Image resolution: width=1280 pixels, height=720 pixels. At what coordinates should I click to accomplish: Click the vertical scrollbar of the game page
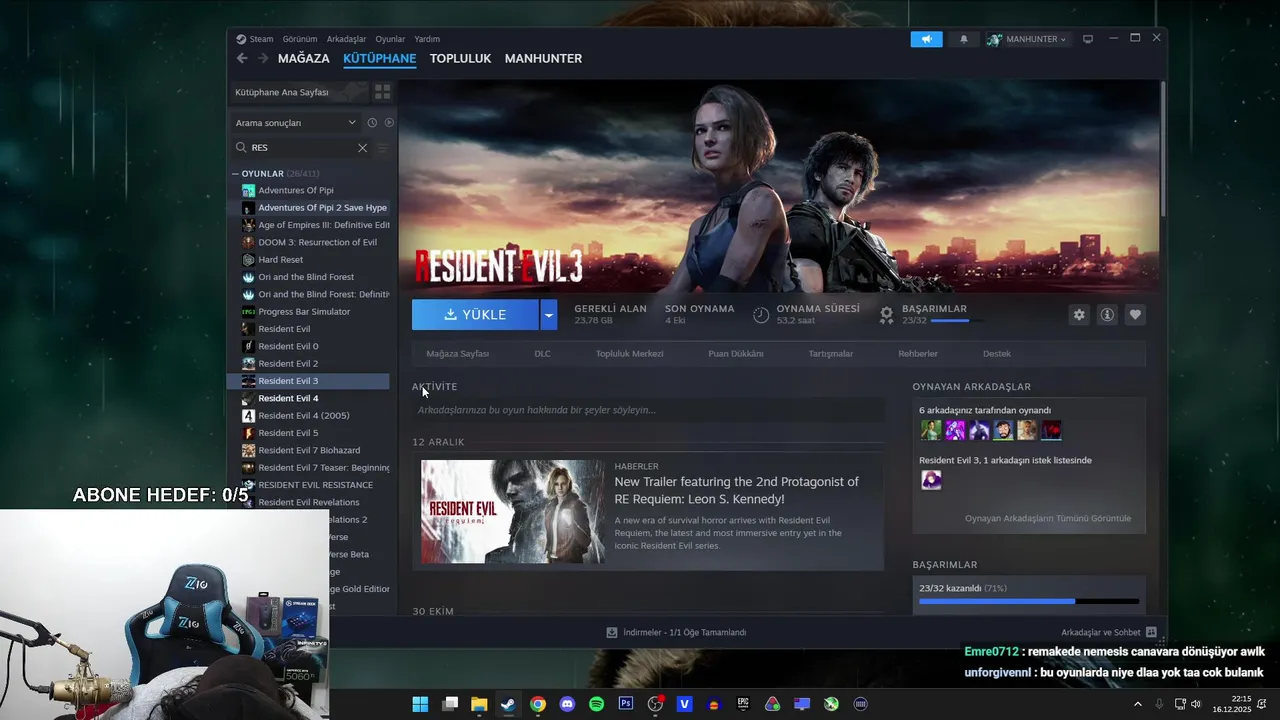pos(1163,148)
